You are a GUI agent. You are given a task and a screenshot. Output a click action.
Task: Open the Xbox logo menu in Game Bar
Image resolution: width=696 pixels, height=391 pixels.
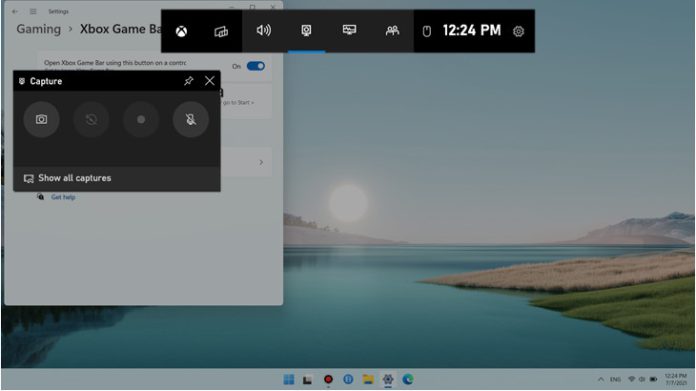(181, 31)
